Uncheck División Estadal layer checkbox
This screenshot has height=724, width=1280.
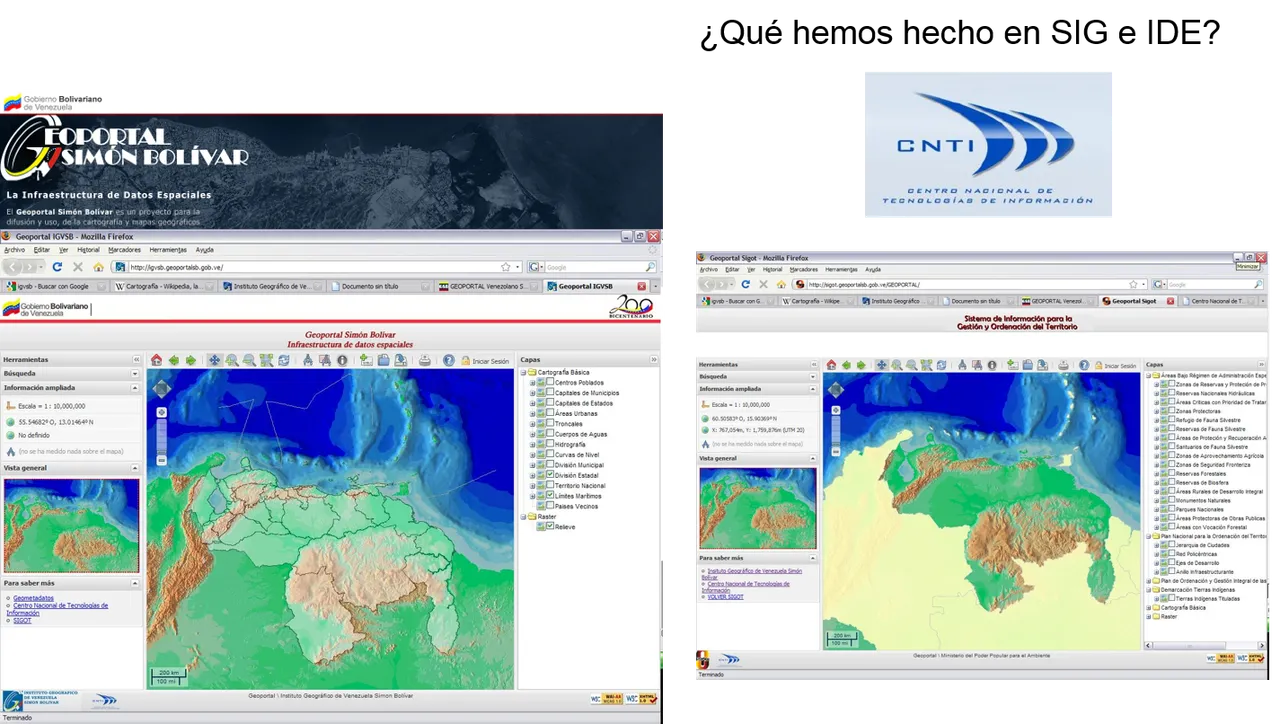[x=550, y=475]
